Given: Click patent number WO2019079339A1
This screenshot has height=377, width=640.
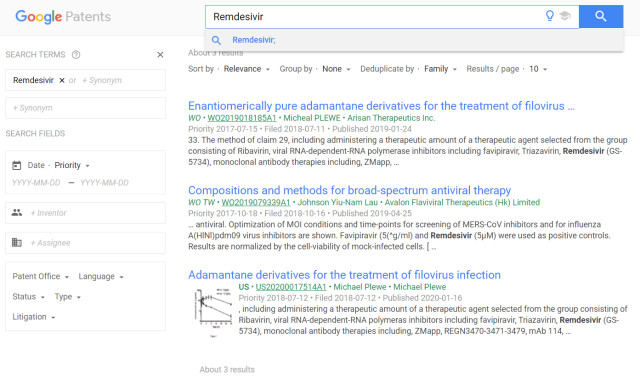Looking at the screenshot, I should tap(256, 202).
